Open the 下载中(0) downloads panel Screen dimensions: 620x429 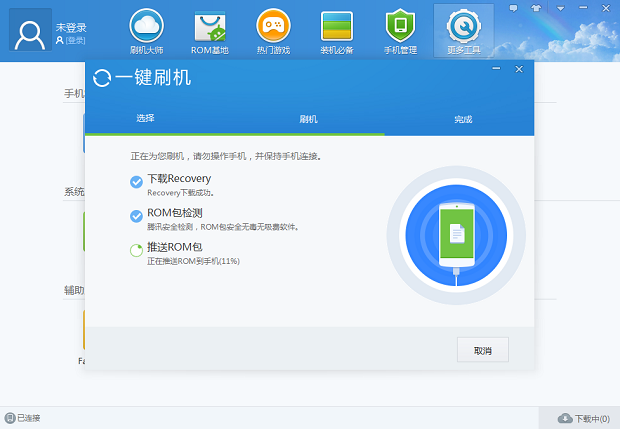584,418
